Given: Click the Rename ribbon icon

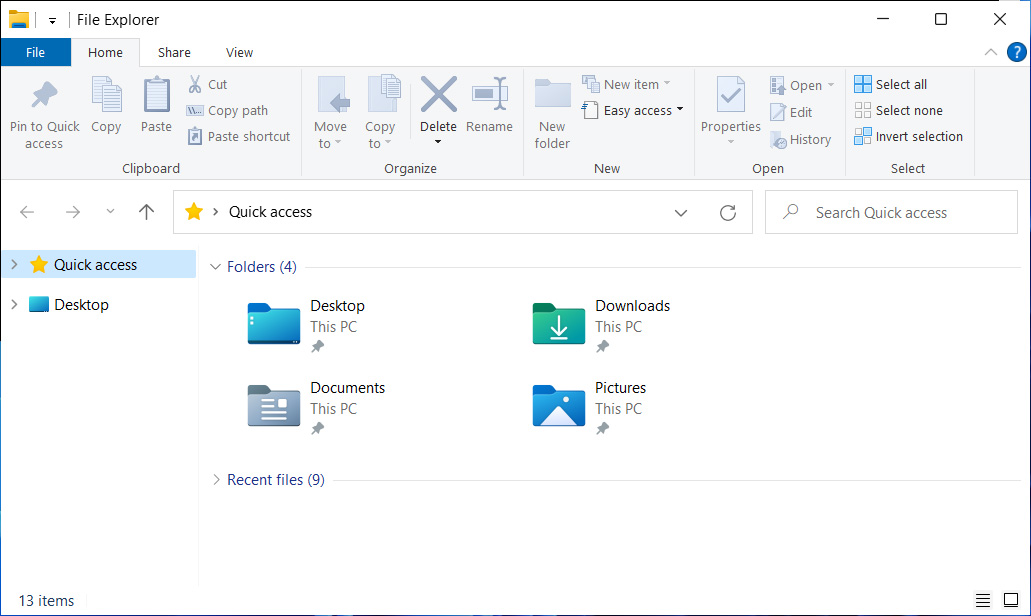Looking at the screenshot, I should pyautogui.click(x=490, y=94).
